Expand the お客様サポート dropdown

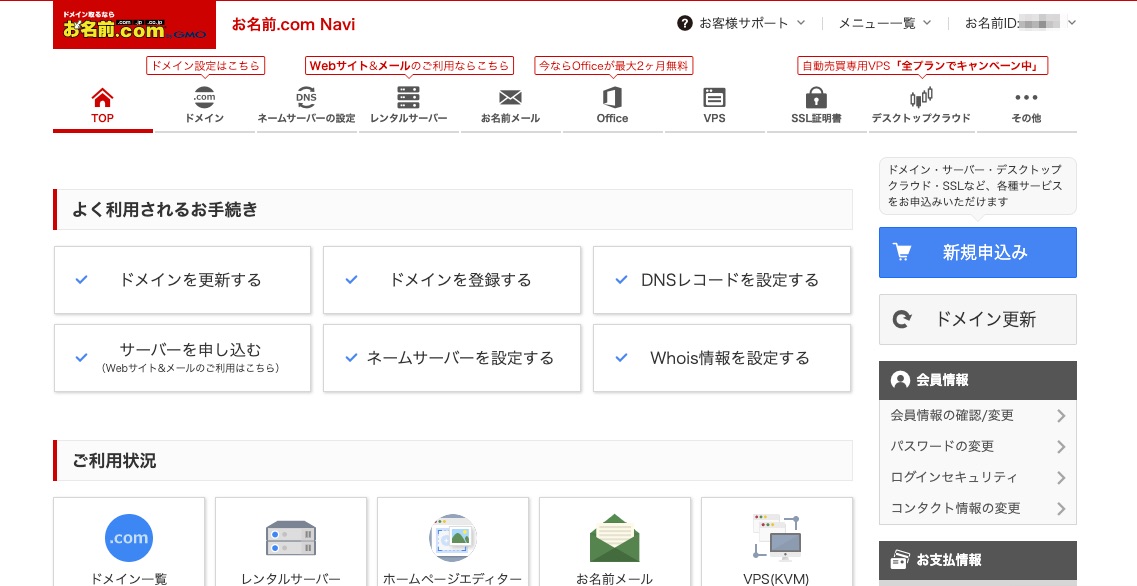click(752, 23)
